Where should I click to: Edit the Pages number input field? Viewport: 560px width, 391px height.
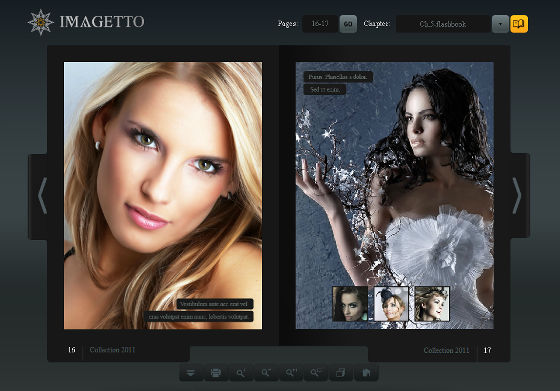(x=320, y=24)
